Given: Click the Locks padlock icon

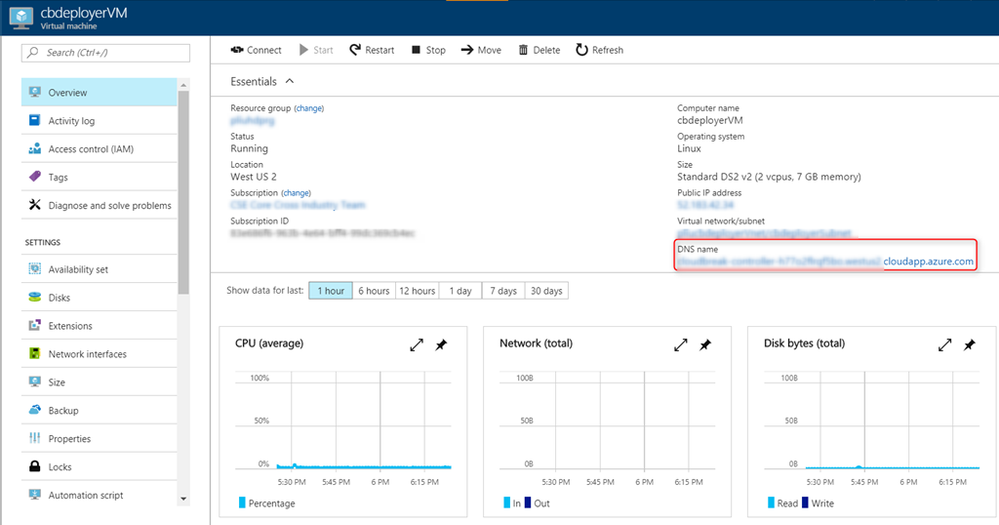Looking at the screenshot, I should [34, 466].
